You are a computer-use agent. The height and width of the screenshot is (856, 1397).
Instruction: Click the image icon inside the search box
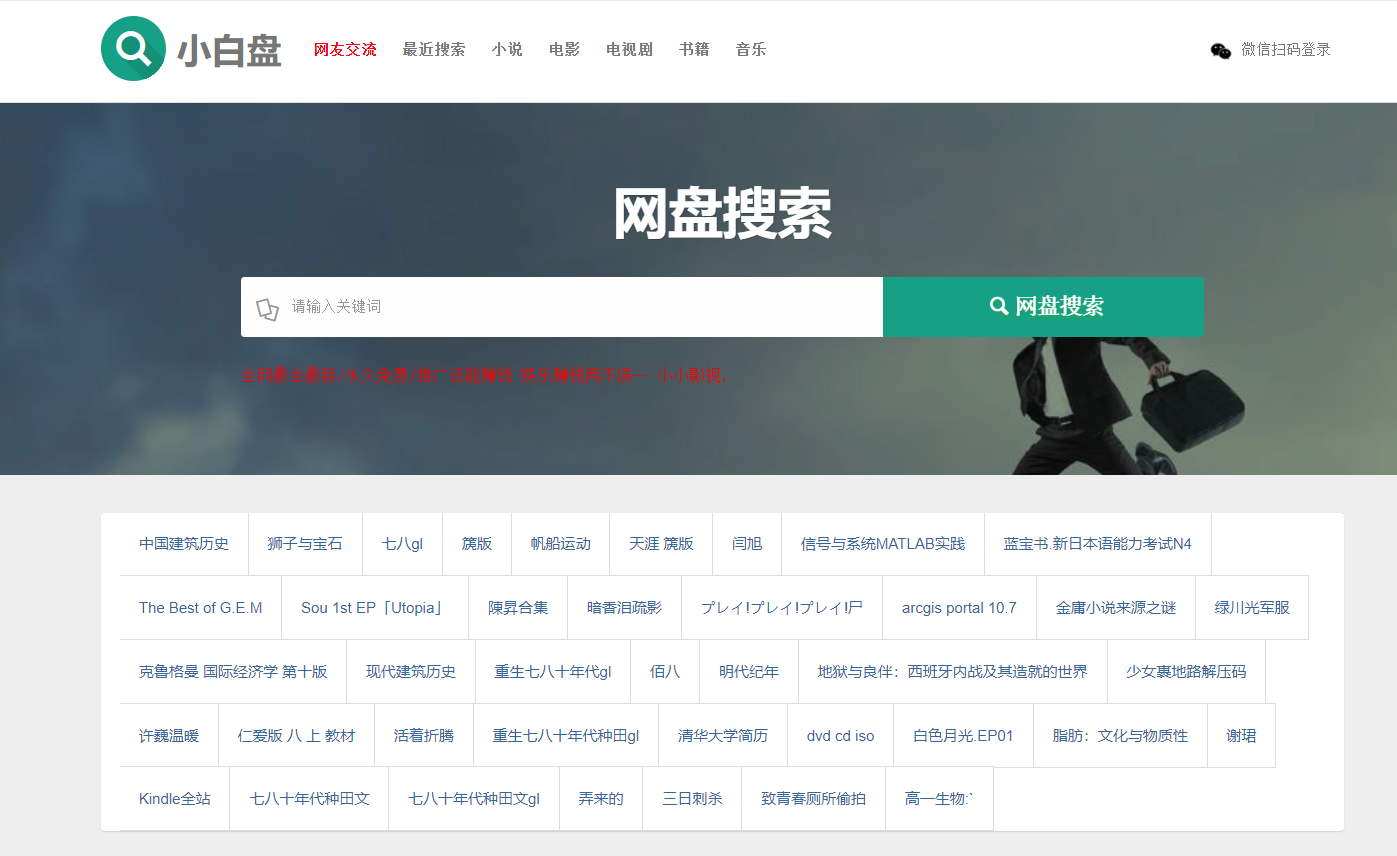tap(267, 309)
